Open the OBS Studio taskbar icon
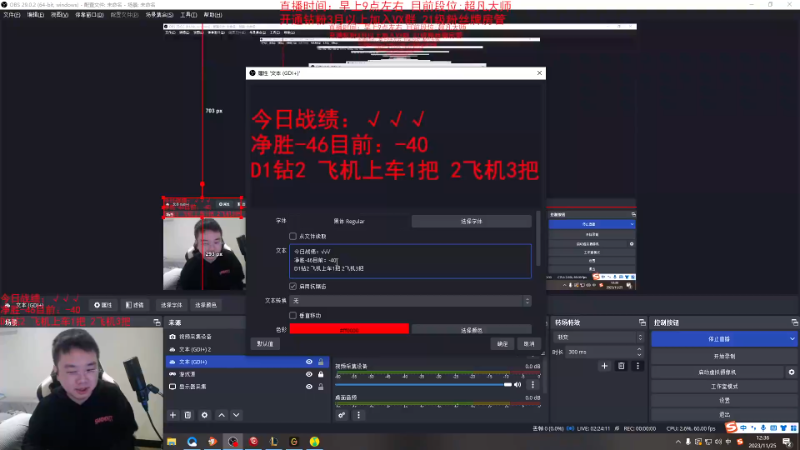 [233, 441]
